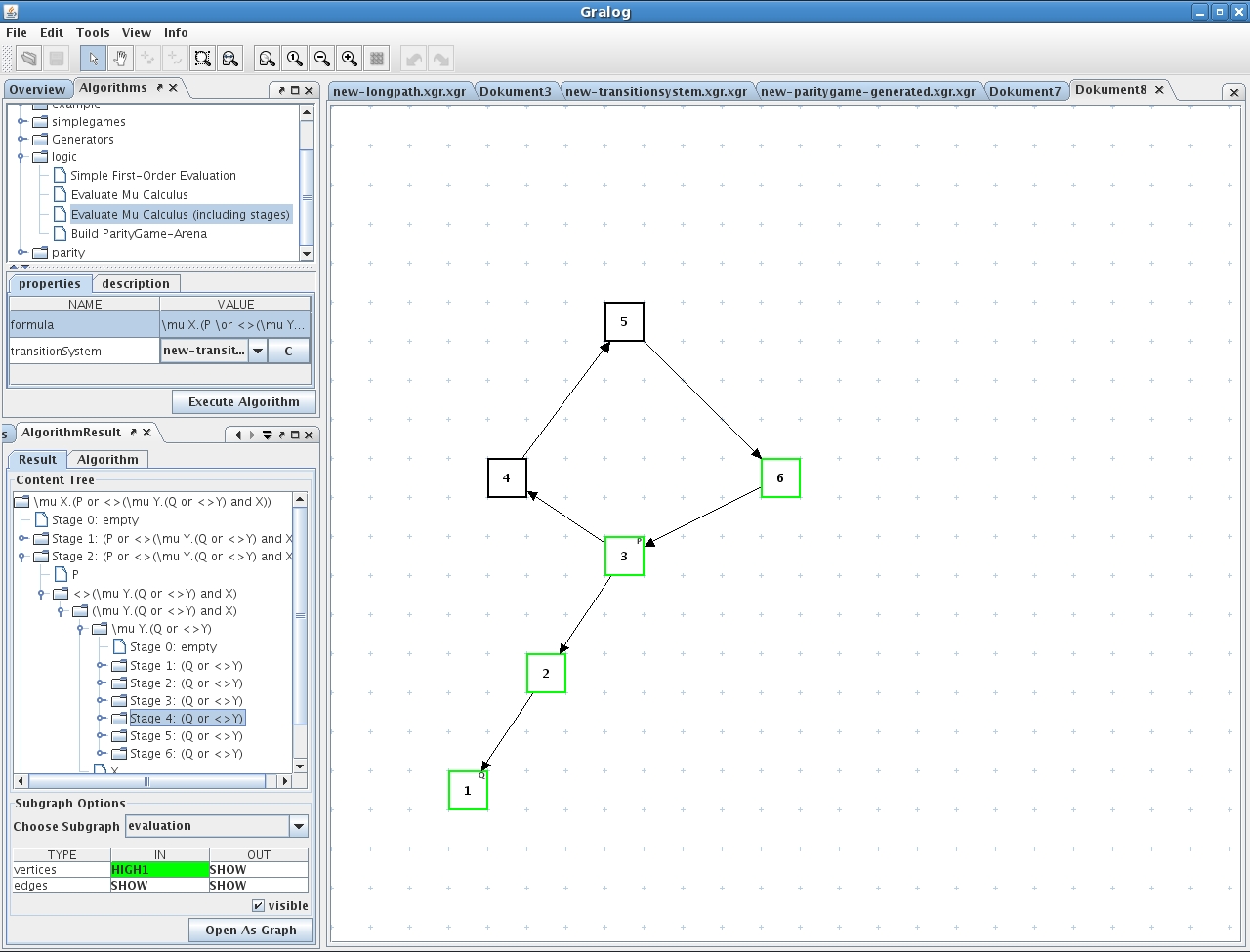This screenshot has height=952, width=1250.
Task: Open the Choose Subgraph dropdown
Action: (x=299, y=826)
